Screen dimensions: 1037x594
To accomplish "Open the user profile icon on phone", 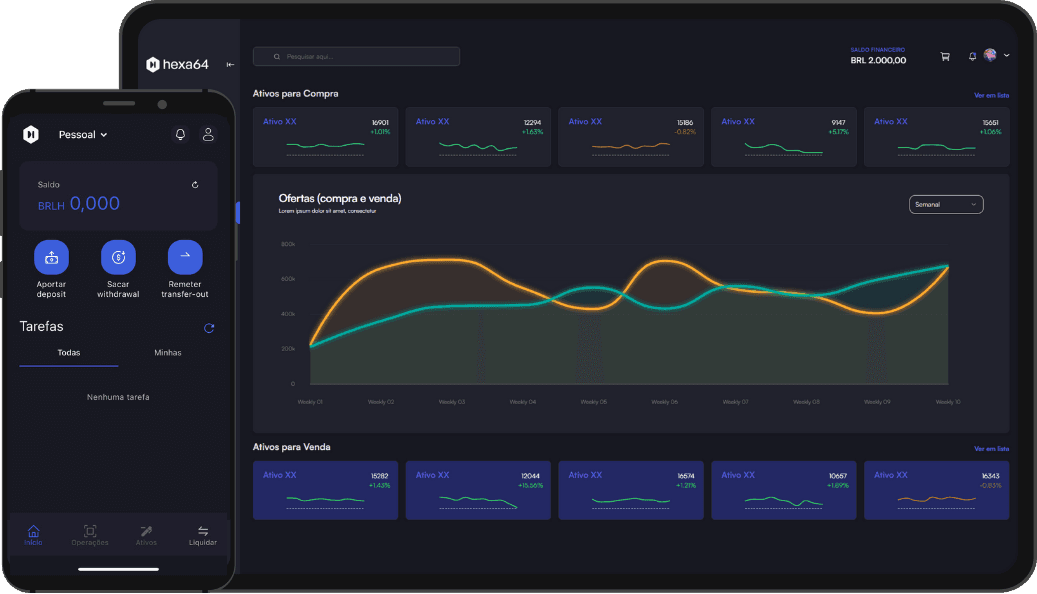I will (208, 134).
